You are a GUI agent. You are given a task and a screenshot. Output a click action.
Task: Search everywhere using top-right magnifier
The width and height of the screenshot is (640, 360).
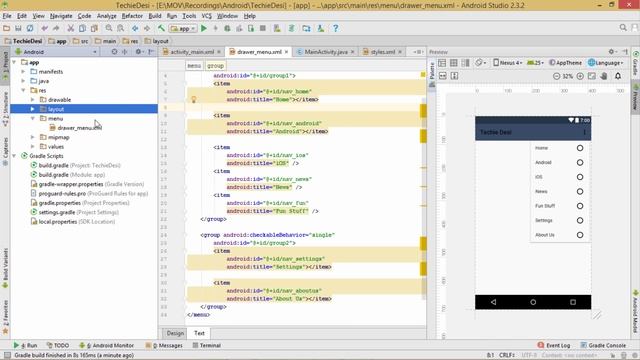coord(623,27)
